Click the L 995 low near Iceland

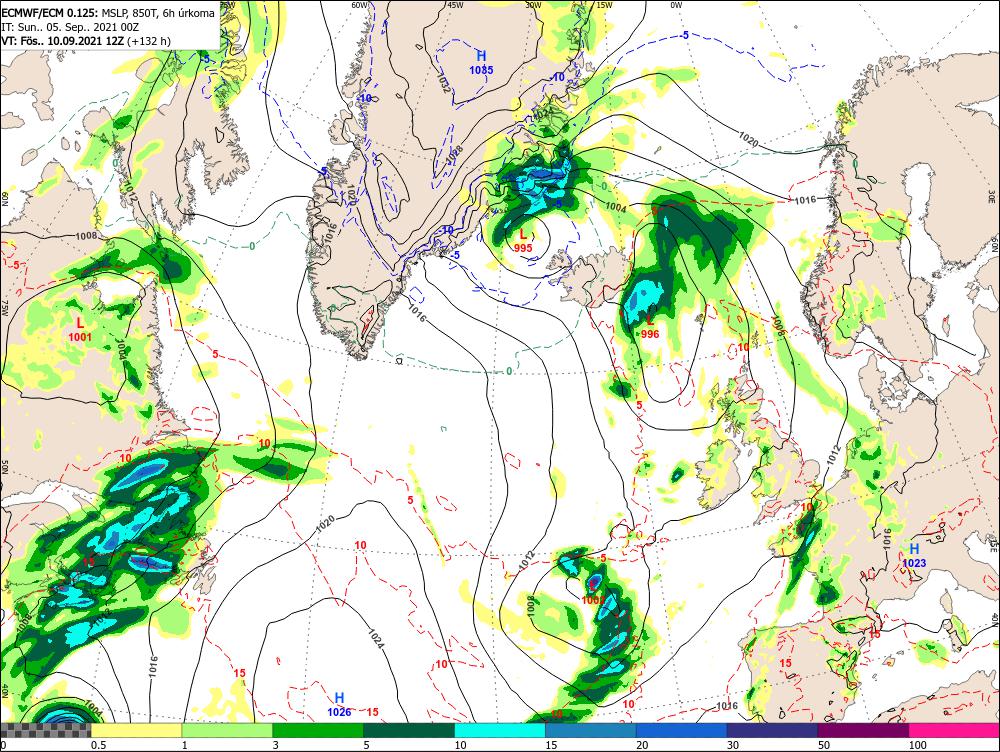(523, 241)
